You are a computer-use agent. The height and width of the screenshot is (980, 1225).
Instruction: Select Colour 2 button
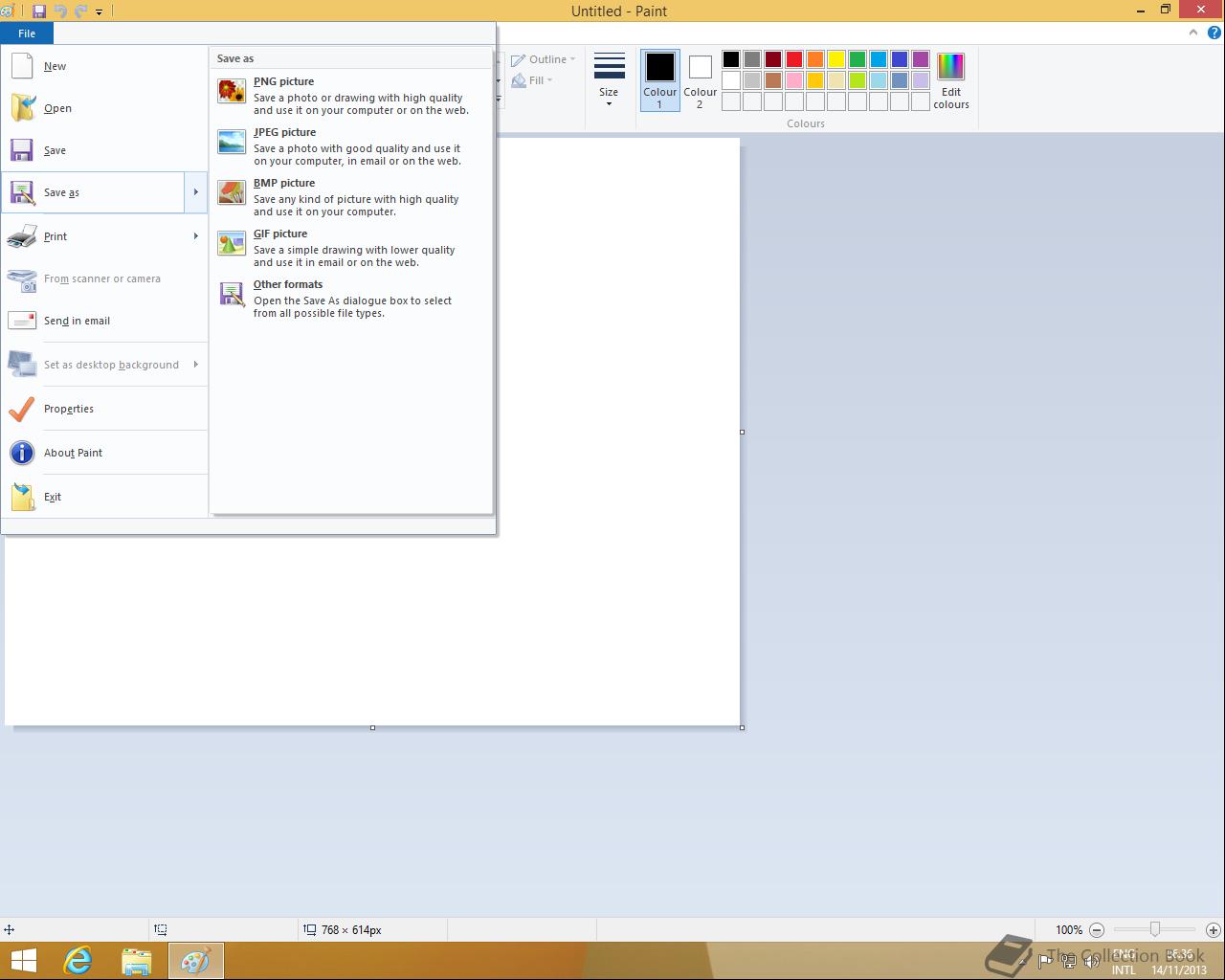(x=700, y=80)
